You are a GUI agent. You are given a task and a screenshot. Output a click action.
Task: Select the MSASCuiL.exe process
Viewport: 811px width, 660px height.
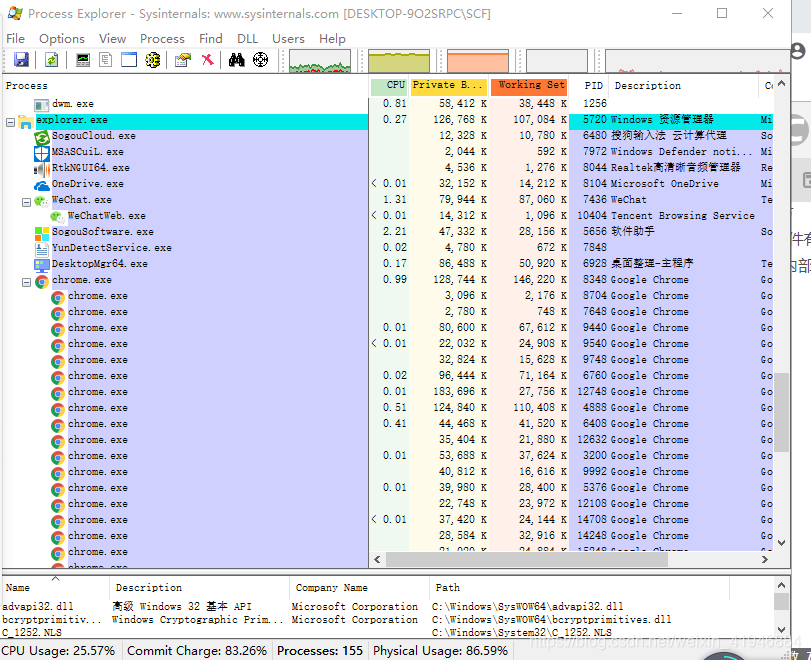coord(87,152)
